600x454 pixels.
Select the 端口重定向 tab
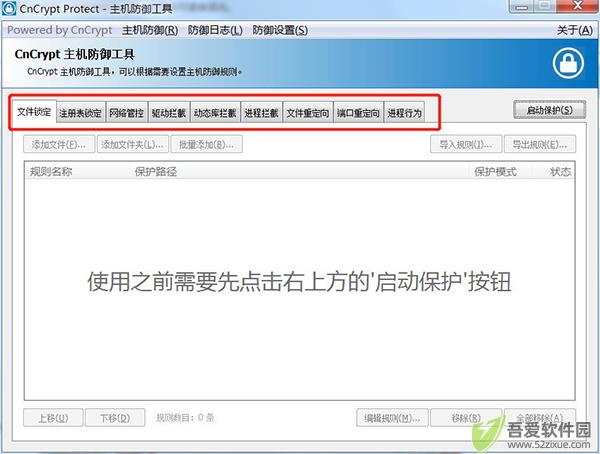point(358,113)
